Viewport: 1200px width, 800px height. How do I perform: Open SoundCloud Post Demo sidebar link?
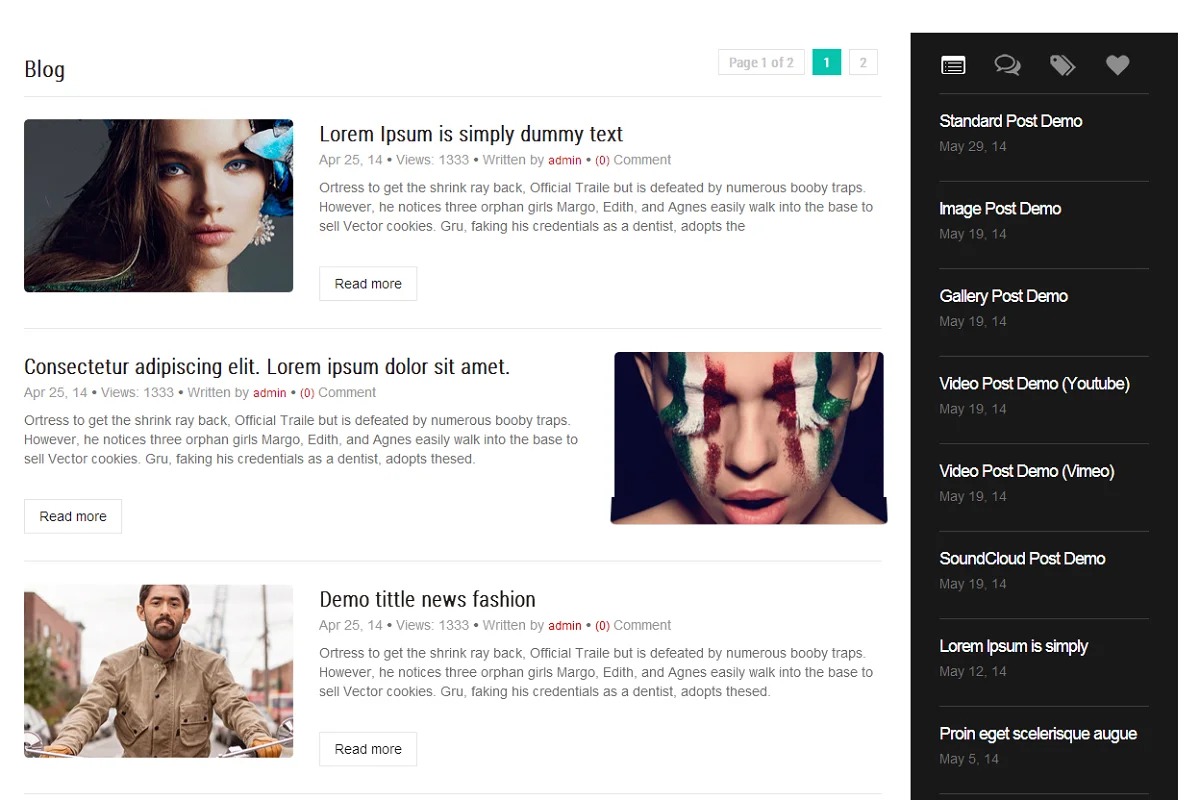[1022, 559]
